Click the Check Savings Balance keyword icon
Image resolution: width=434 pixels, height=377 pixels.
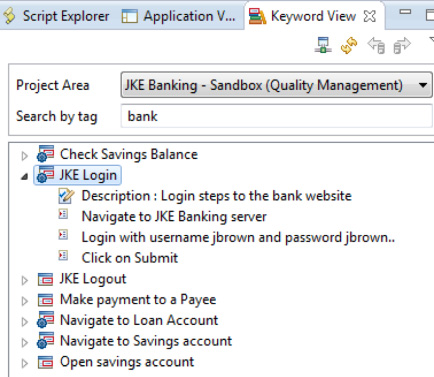(45, 154)
